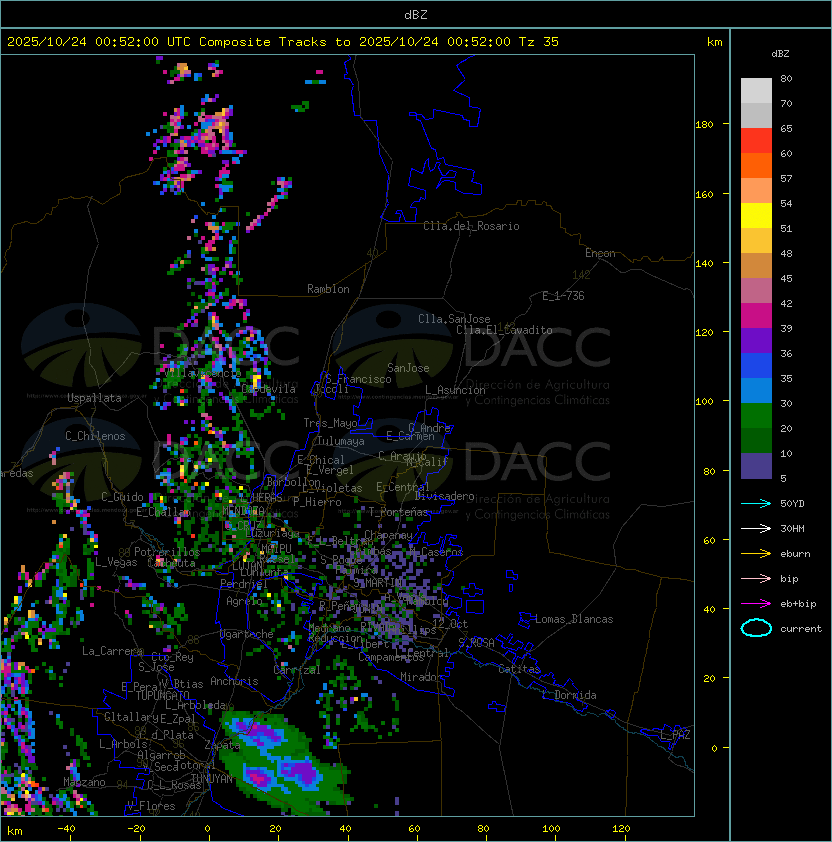Click the 'C_Chilenos' map label
The height and width of the screenshot is (842, 832).
coord(95,436)
